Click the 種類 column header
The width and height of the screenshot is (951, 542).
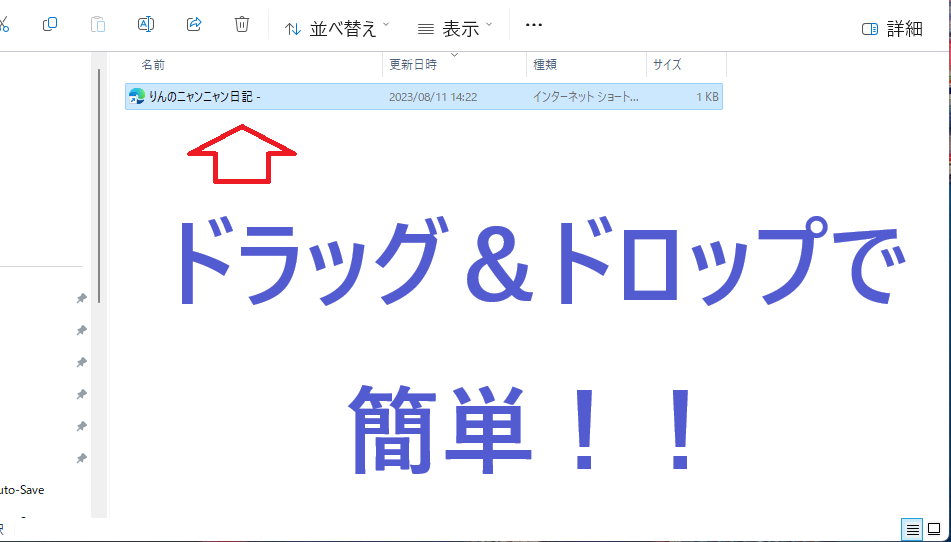tap(545, 65)
